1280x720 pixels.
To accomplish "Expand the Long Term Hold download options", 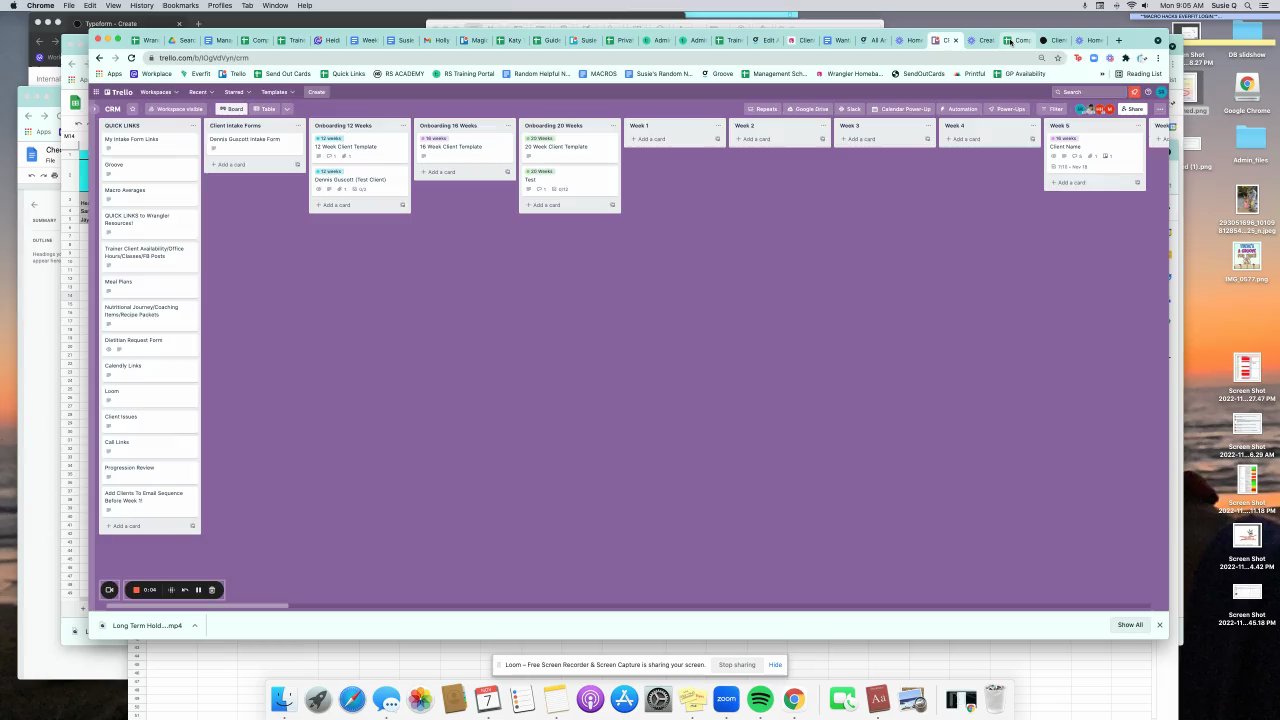I will coord(194,625).
